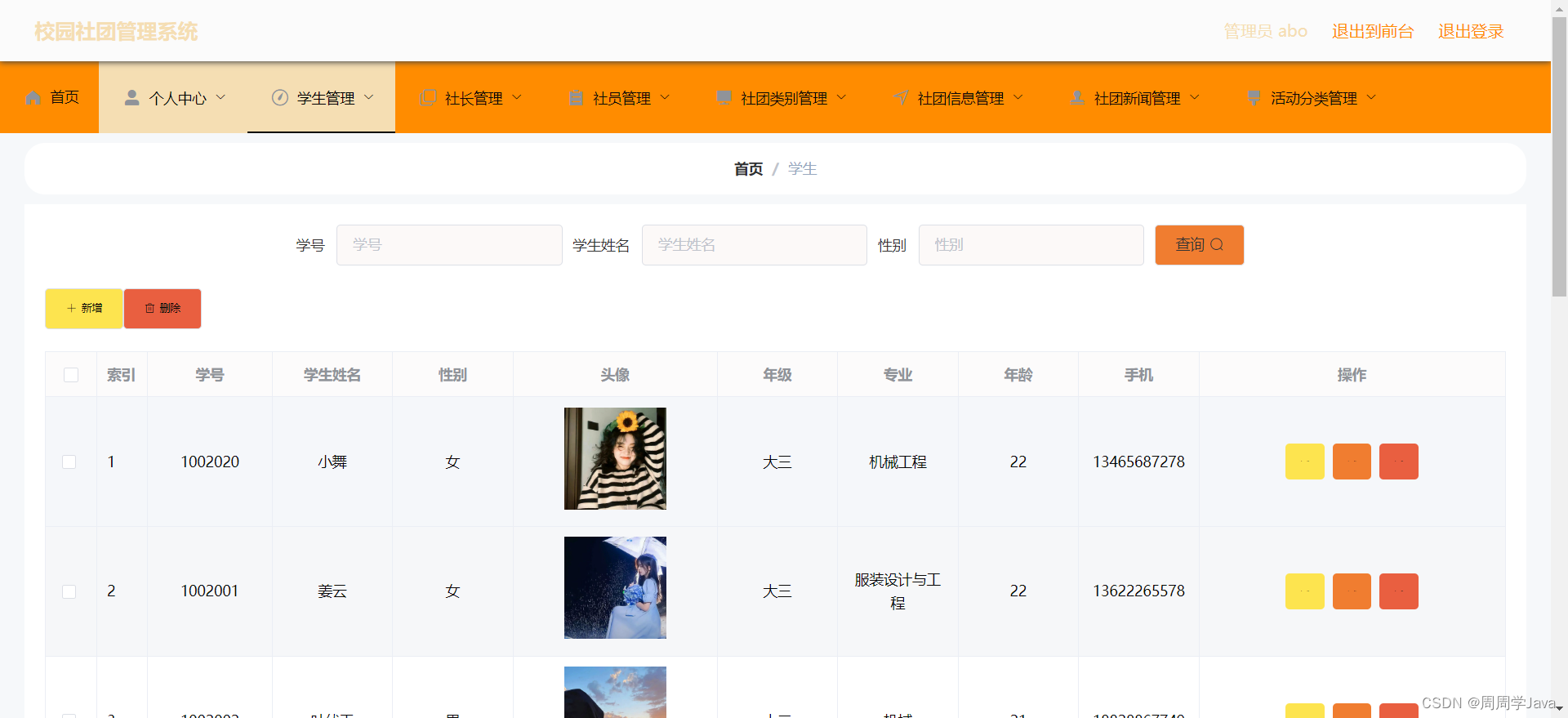Click the 服装设计与工程 major cell
The image size is (1568, 718).
coord(898,591)
